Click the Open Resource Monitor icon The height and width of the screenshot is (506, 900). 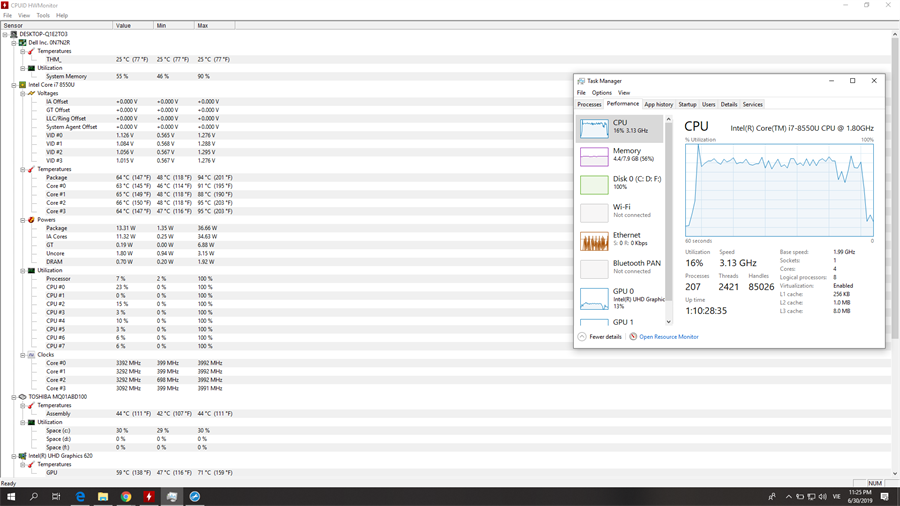(633, 337)
